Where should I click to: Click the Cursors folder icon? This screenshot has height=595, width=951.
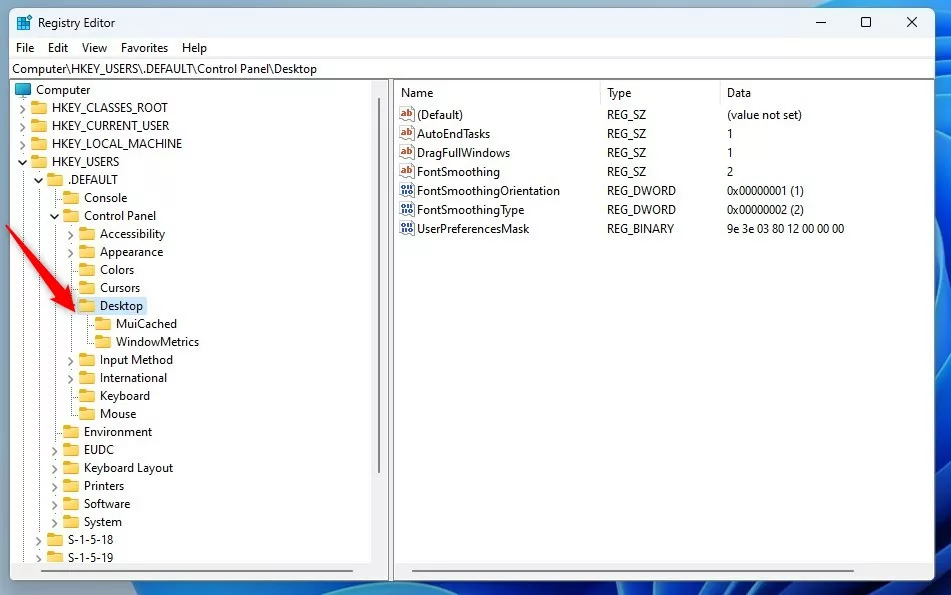tap(87, 288)
